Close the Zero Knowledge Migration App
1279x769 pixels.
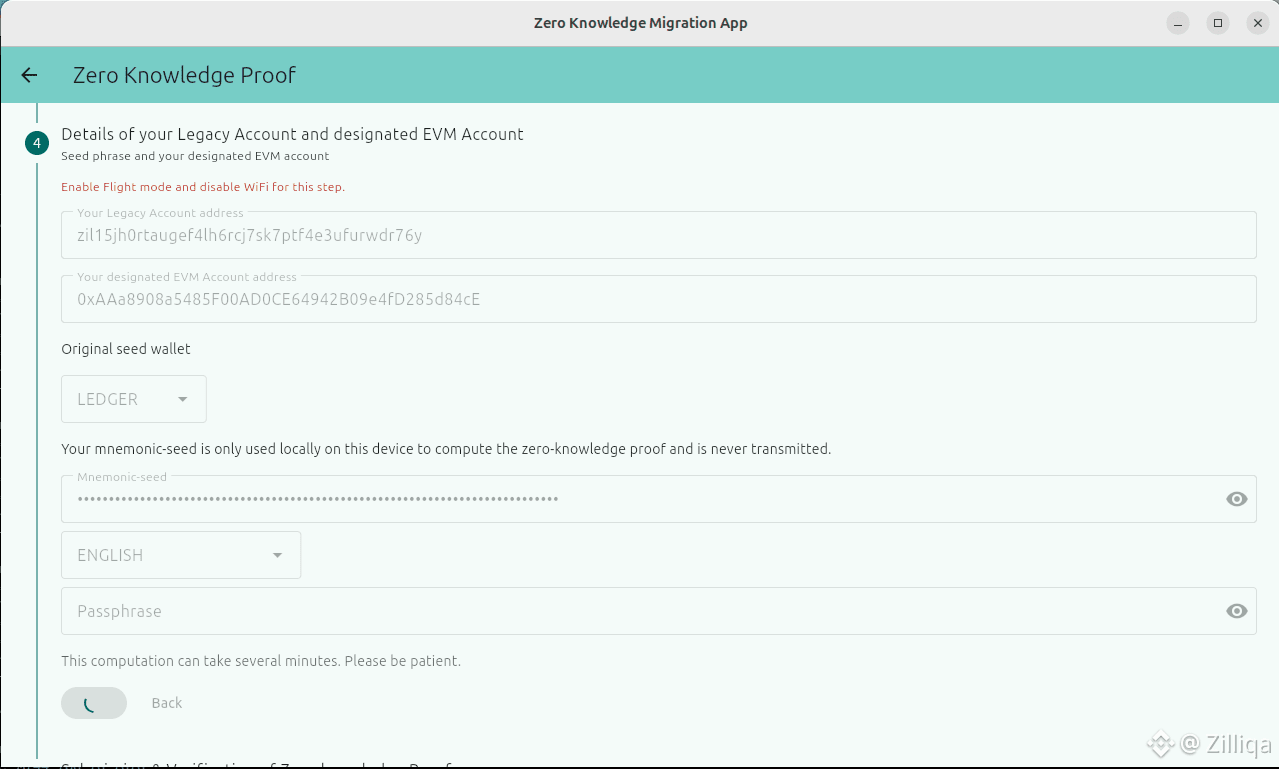click(1258, 23)
